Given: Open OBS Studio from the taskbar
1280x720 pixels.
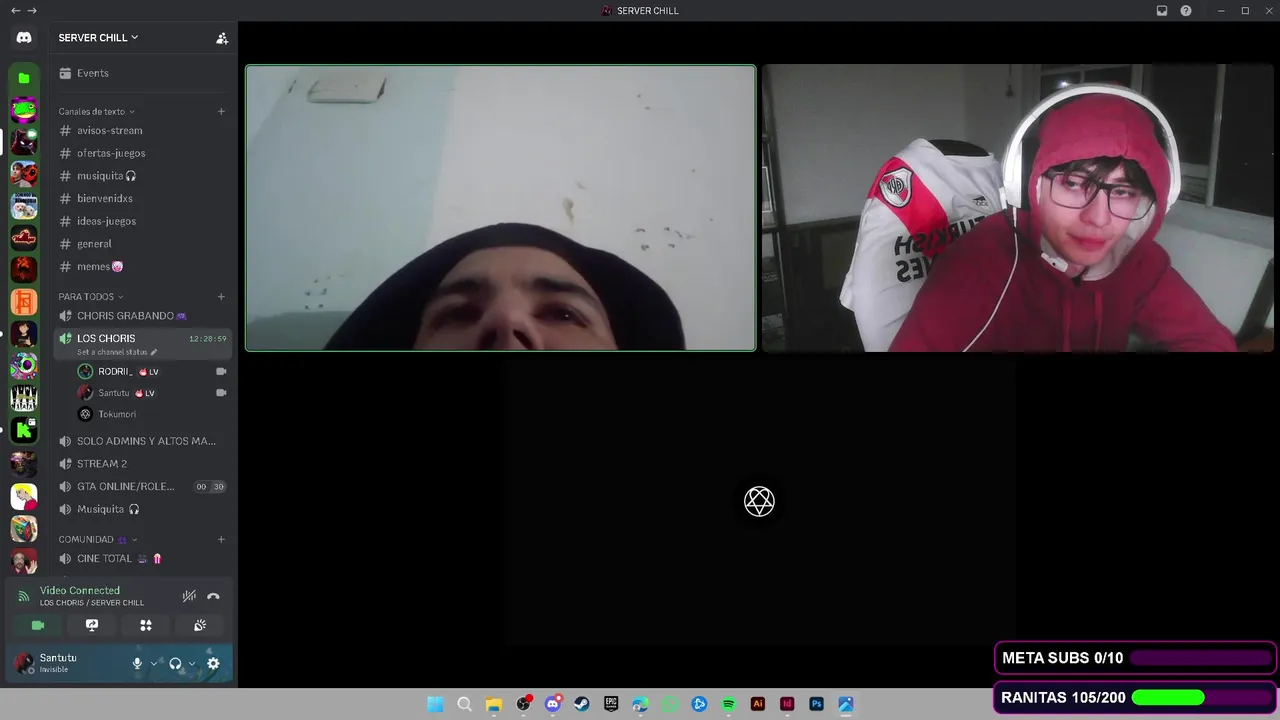Looking at the screenshot, I should point(523,704).
